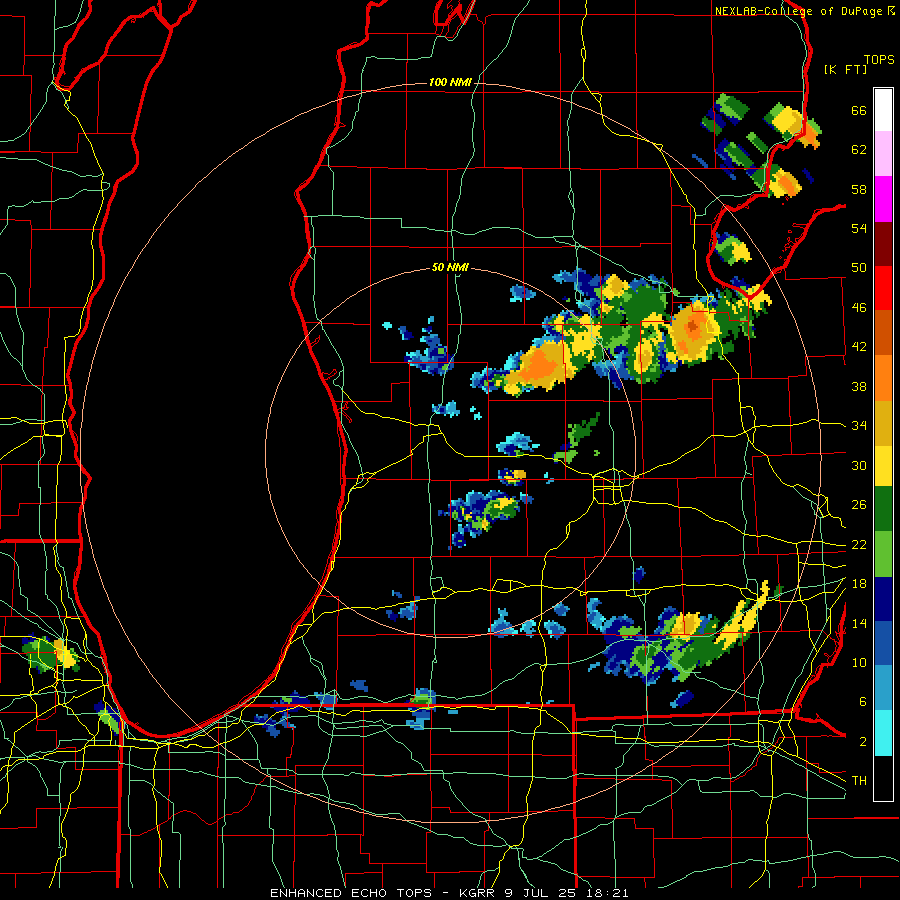
Task: Click the legend value 26
Action: coord(859,505)
